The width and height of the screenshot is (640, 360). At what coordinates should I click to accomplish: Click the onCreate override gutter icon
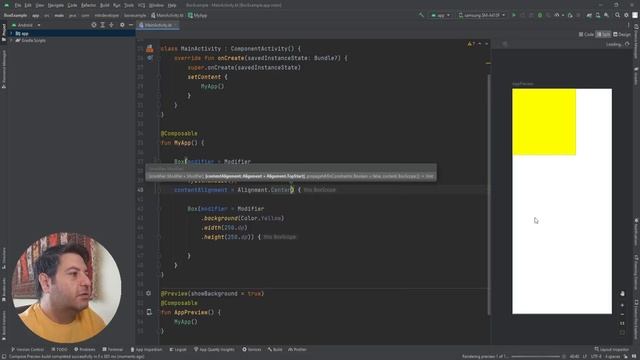pyautogui.click(x=150, y=58)
